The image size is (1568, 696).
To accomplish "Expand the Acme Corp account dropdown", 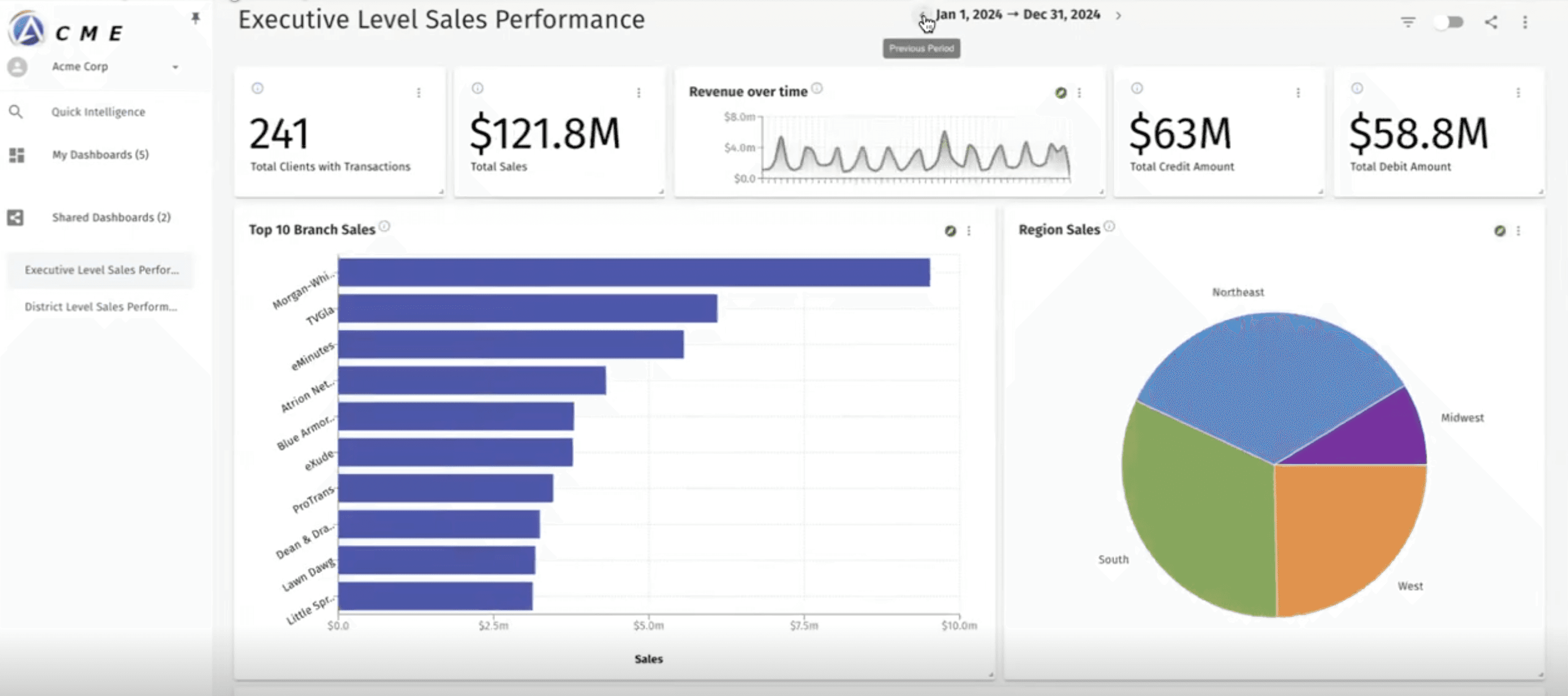I will (x=176, y=67).
